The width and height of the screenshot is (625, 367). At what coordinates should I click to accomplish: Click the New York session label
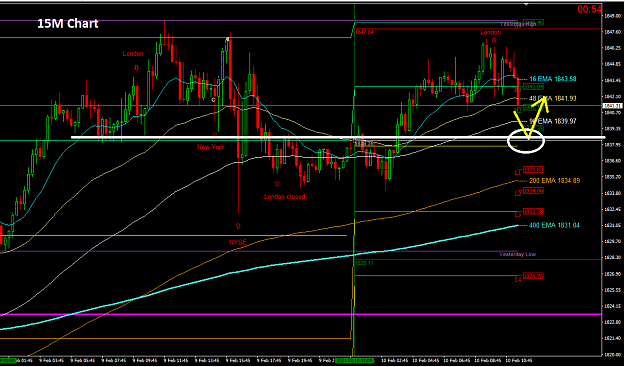211,147
